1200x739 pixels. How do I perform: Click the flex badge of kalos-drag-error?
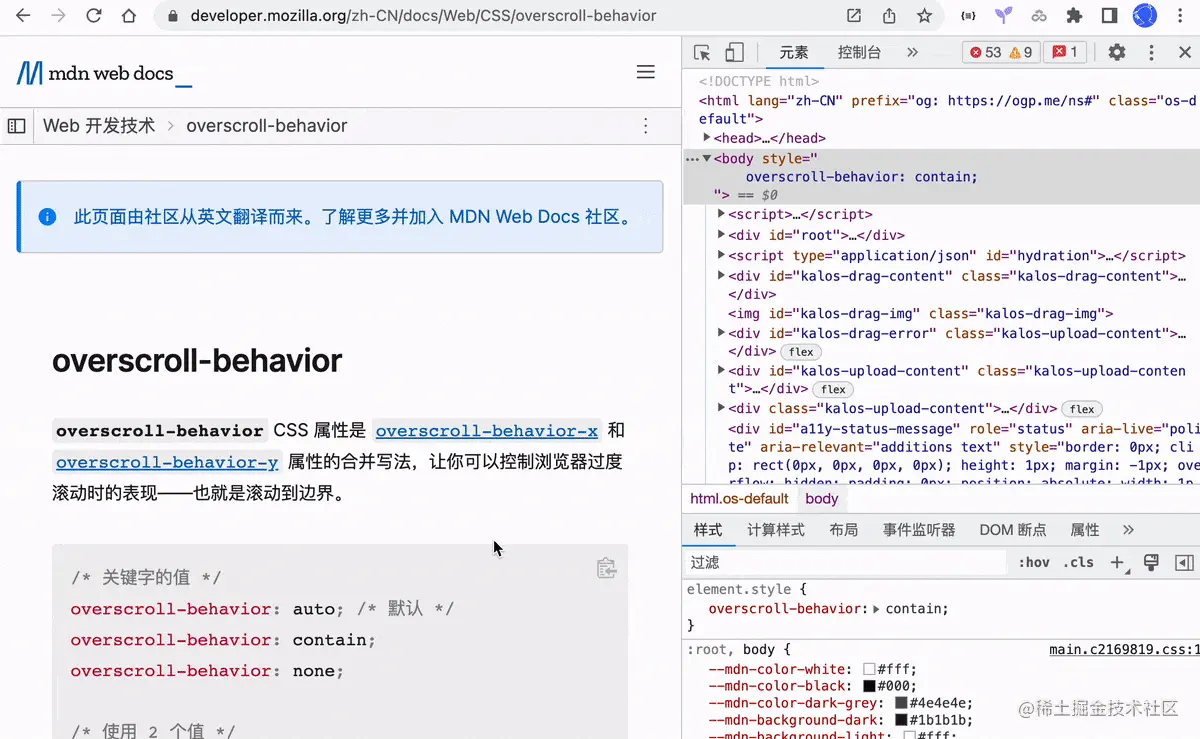(801, 352)
